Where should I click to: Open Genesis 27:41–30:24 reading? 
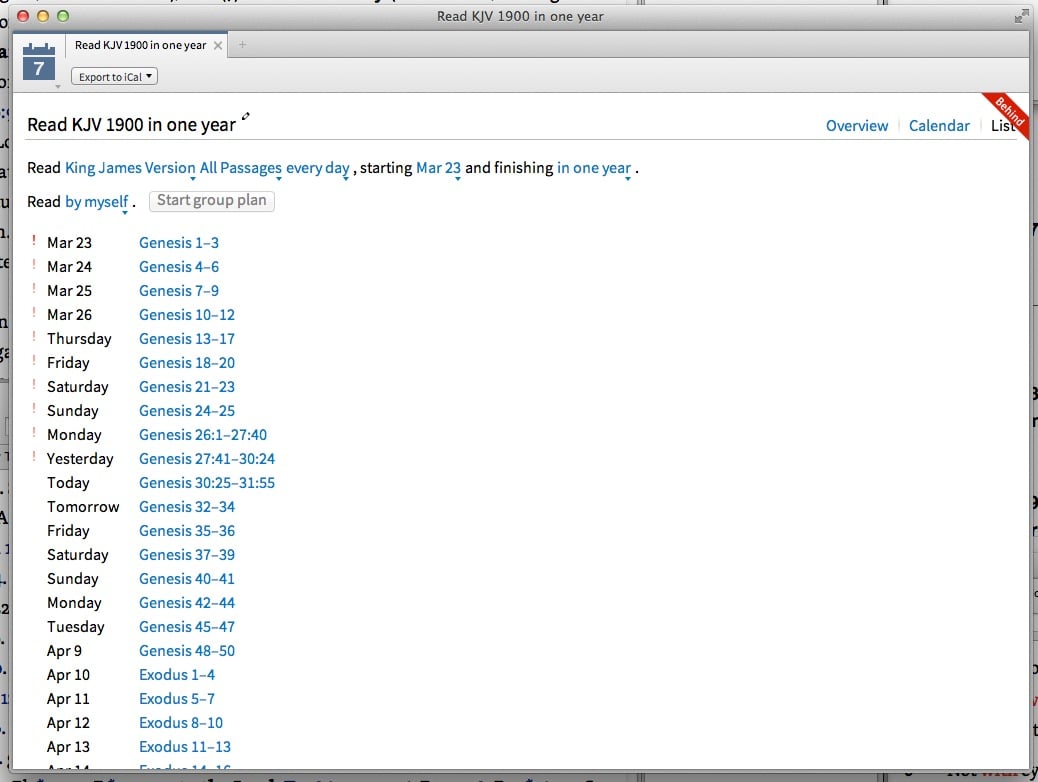(207, 459)
